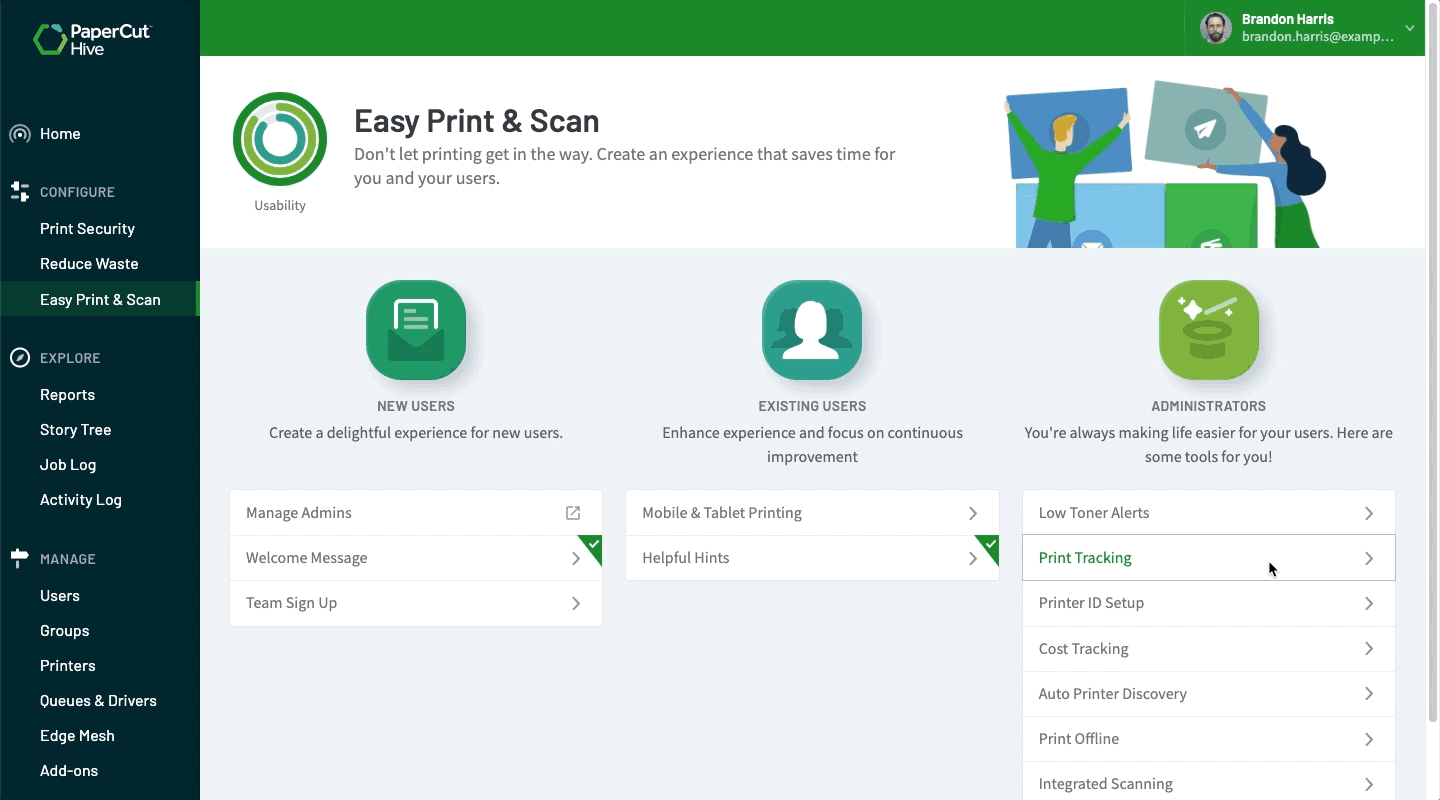Click the green checkmark on Helpful Hints
The image size is (1440, 800).
pyautogui.click(x=989, y=546)
